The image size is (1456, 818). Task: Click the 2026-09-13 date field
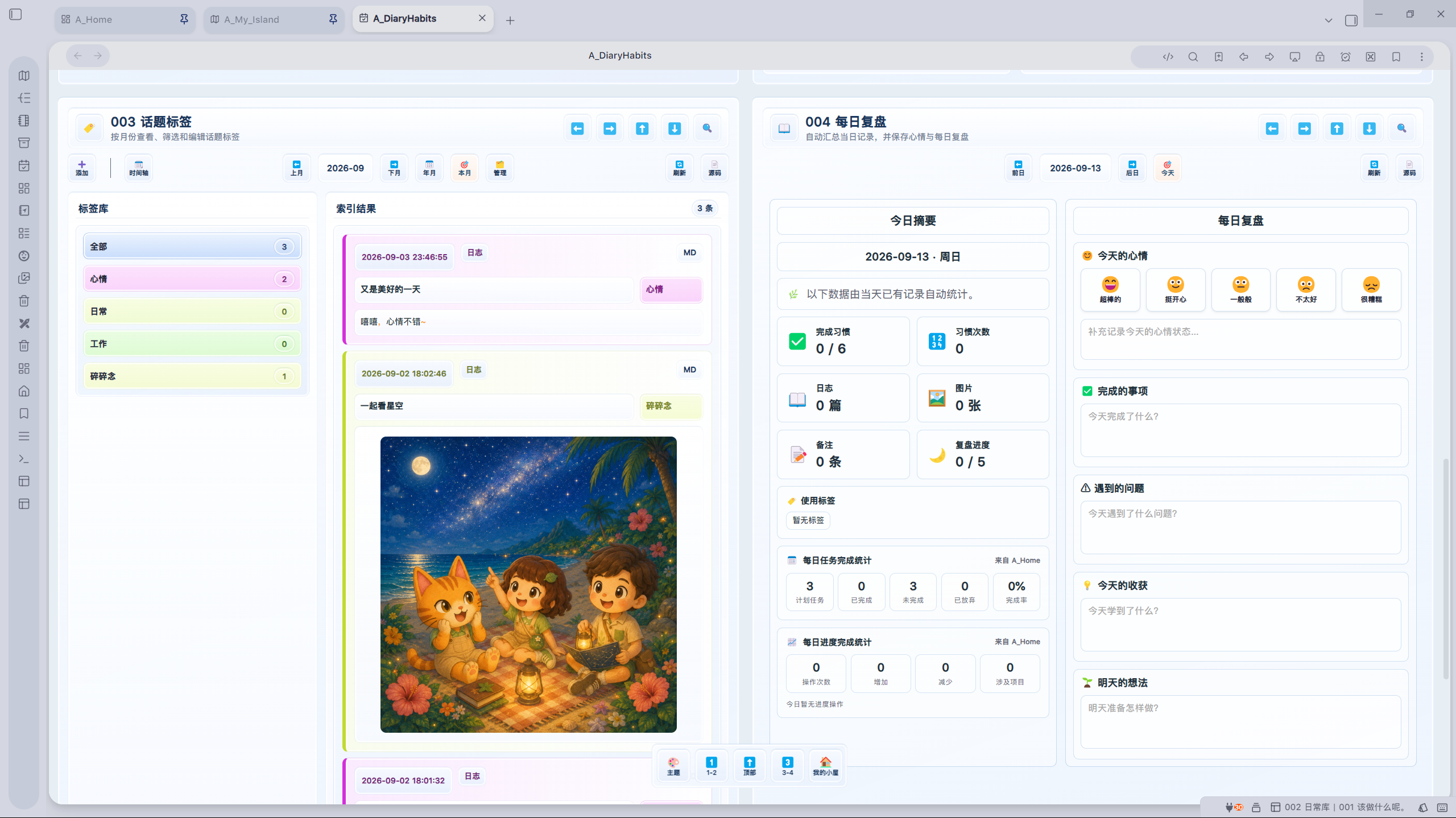[x=1075, y=168]
